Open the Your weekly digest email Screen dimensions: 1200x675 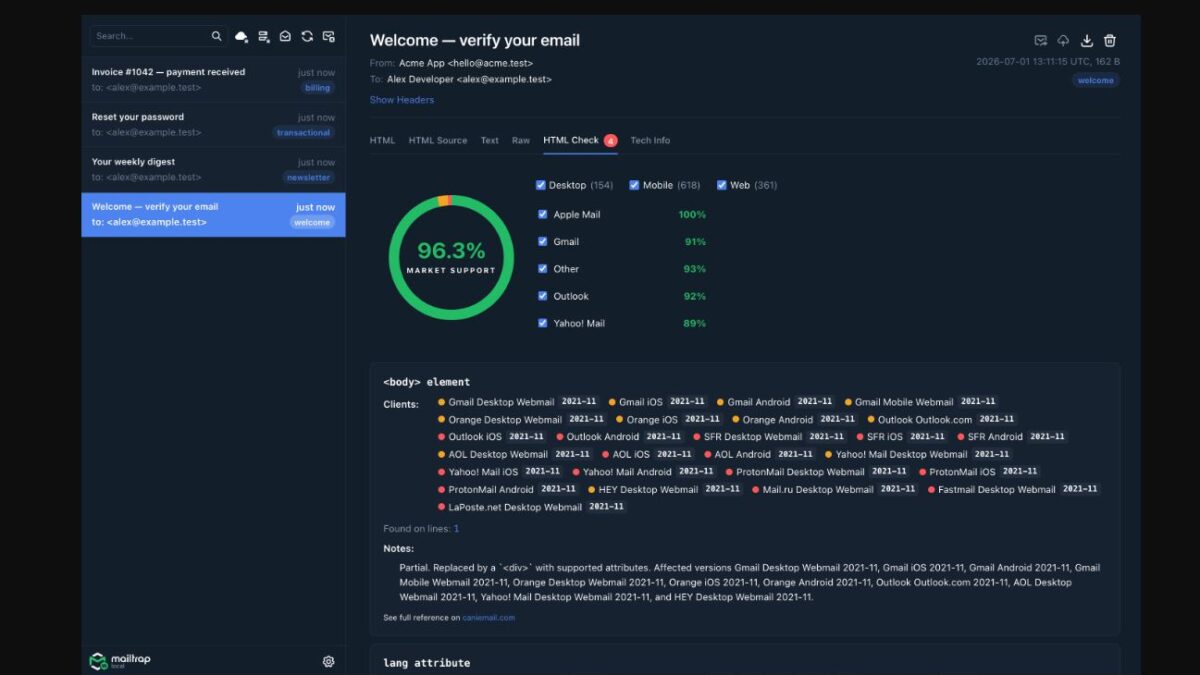click(213, 170)
